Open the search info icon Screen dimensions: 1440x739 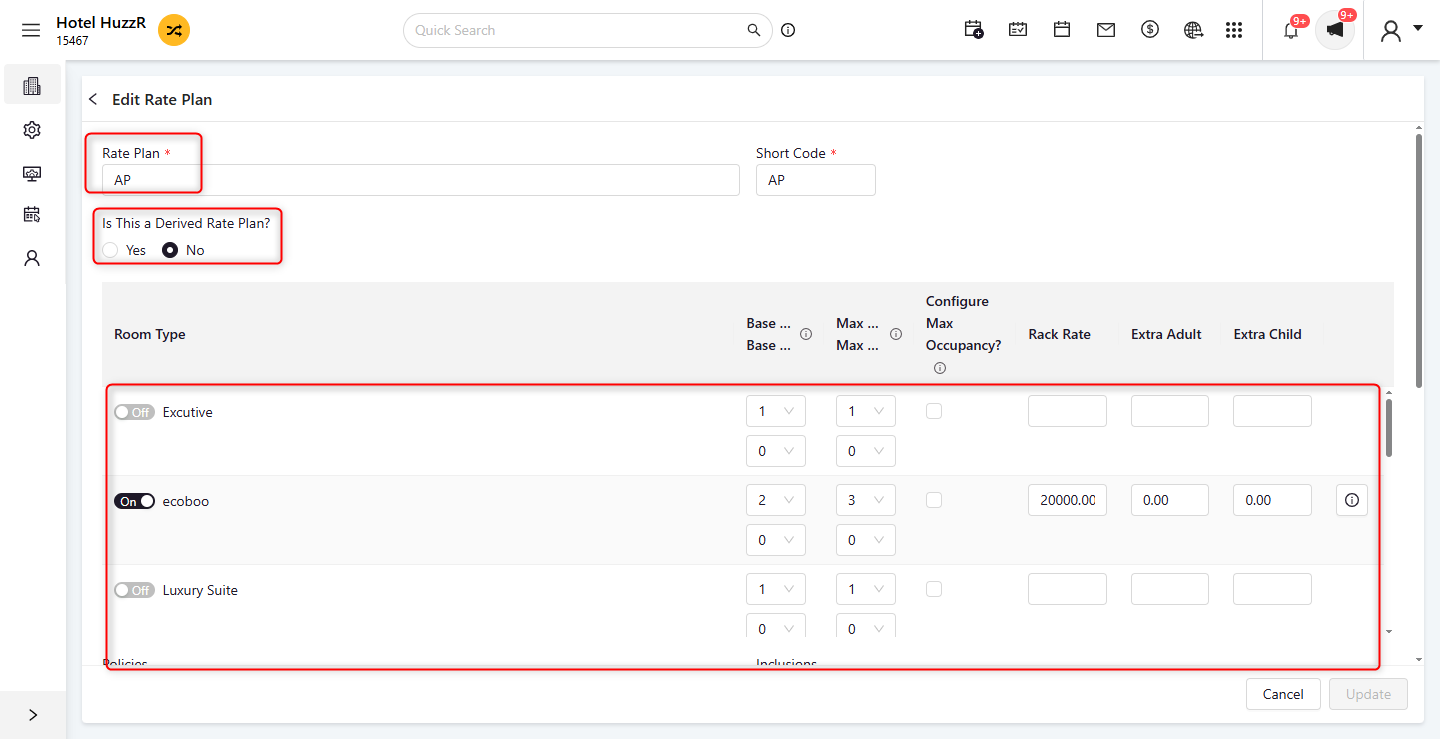tap(788, 30)
